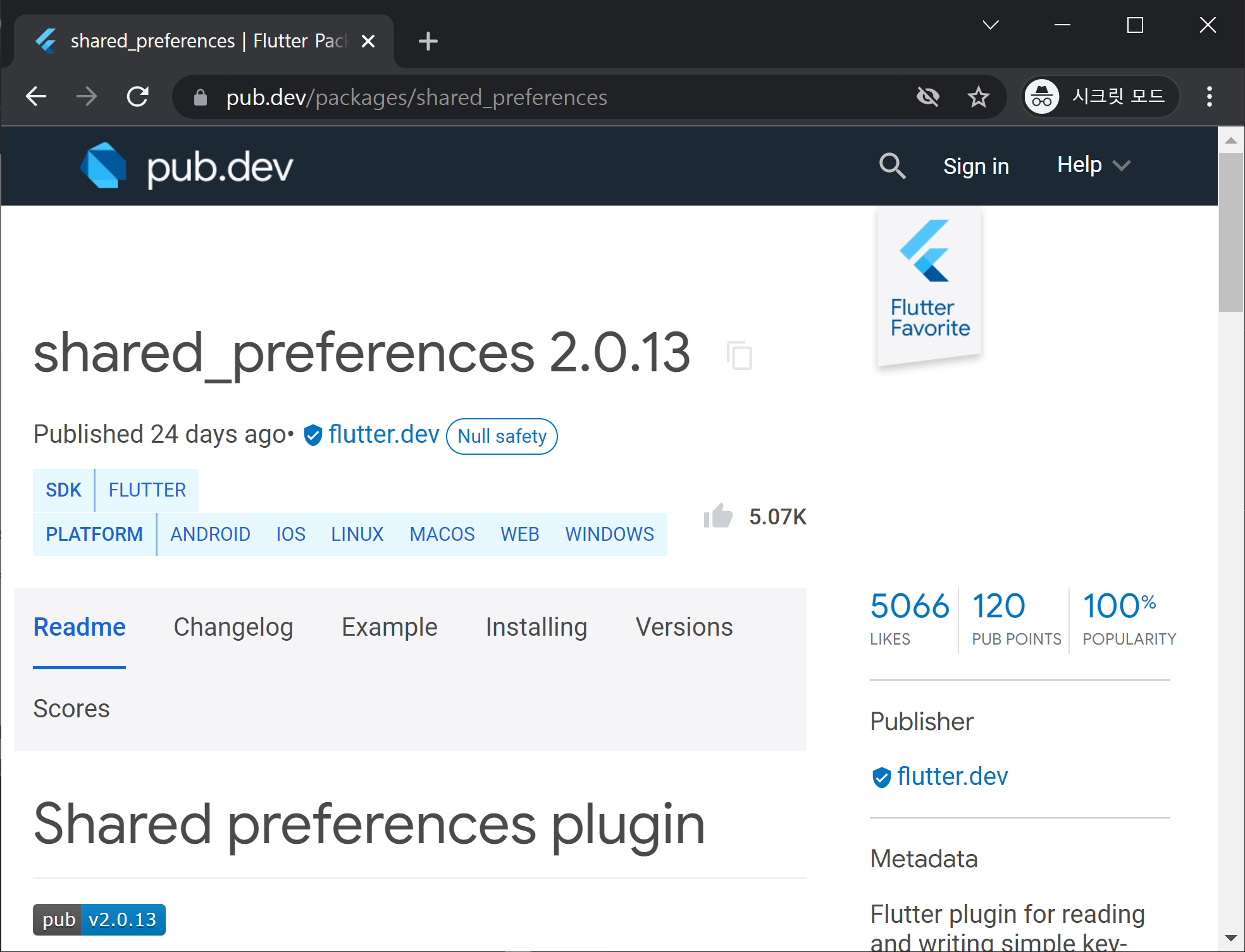Open a new browser tab
Image resolution: width=1245 pixels, height=952 pixels.
tap(428, 41)
